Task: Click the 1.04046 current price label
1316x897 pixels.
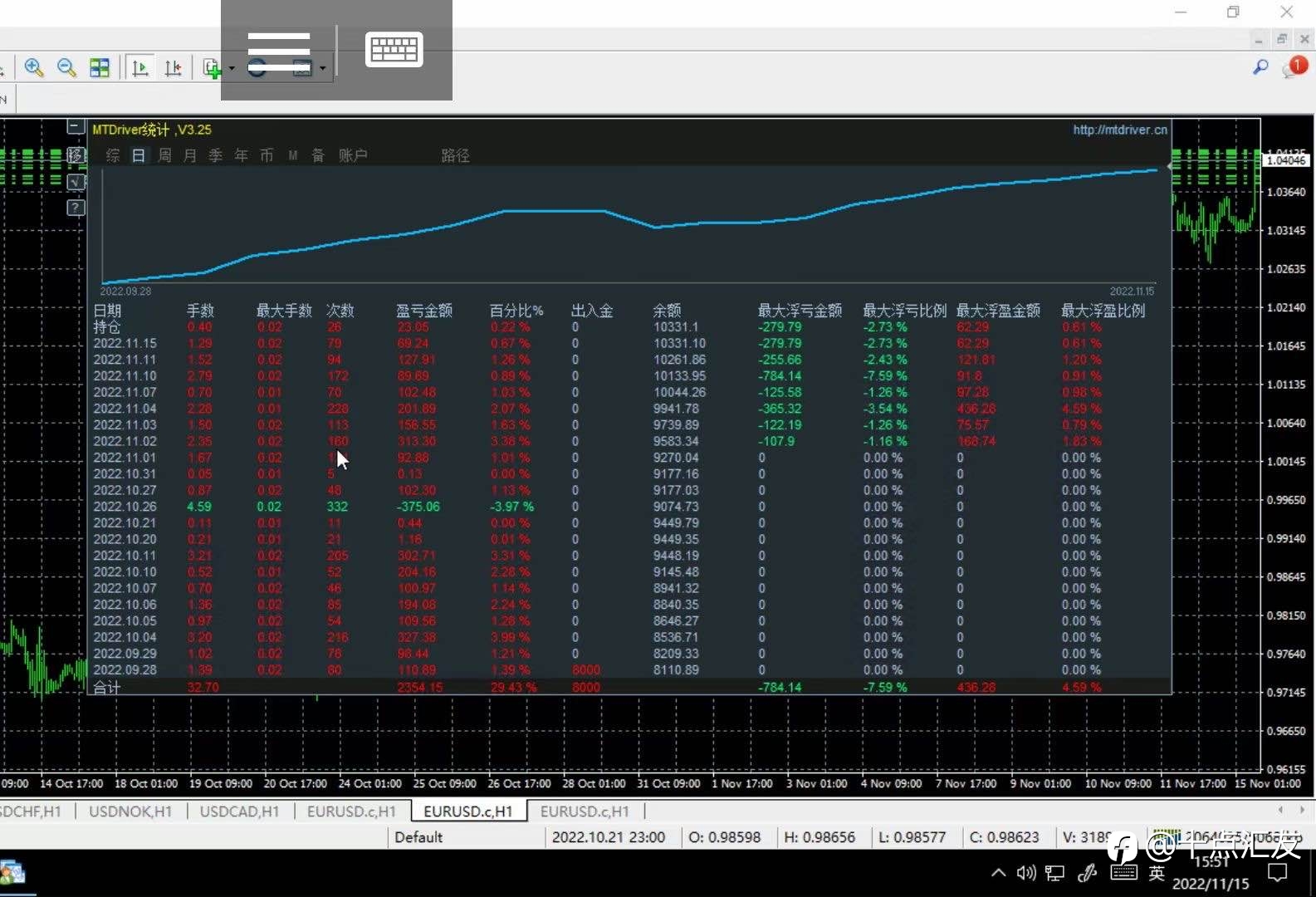Action: point(1286,160)
